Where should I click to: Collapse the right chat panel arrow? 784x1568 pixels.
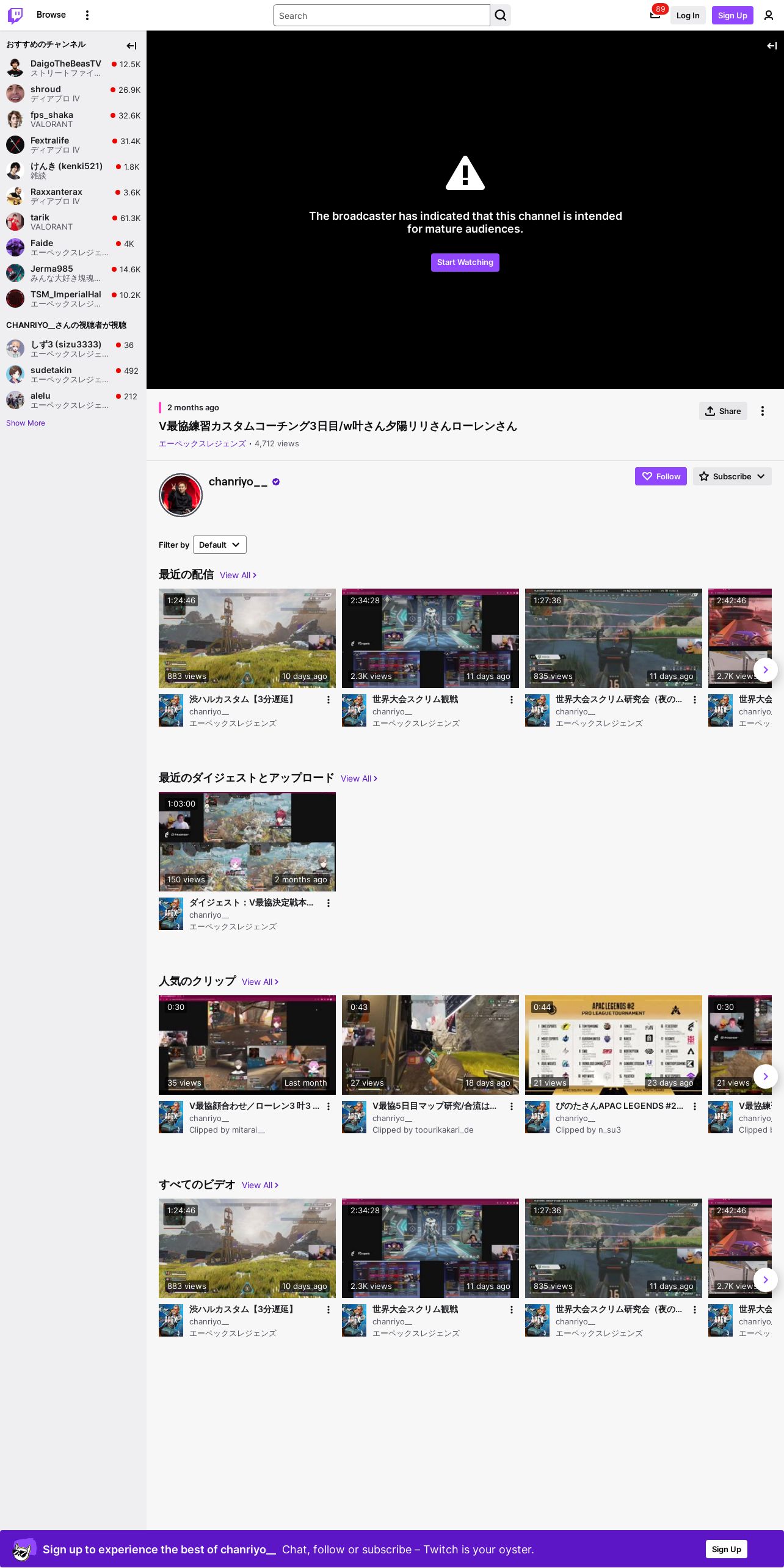772,46
